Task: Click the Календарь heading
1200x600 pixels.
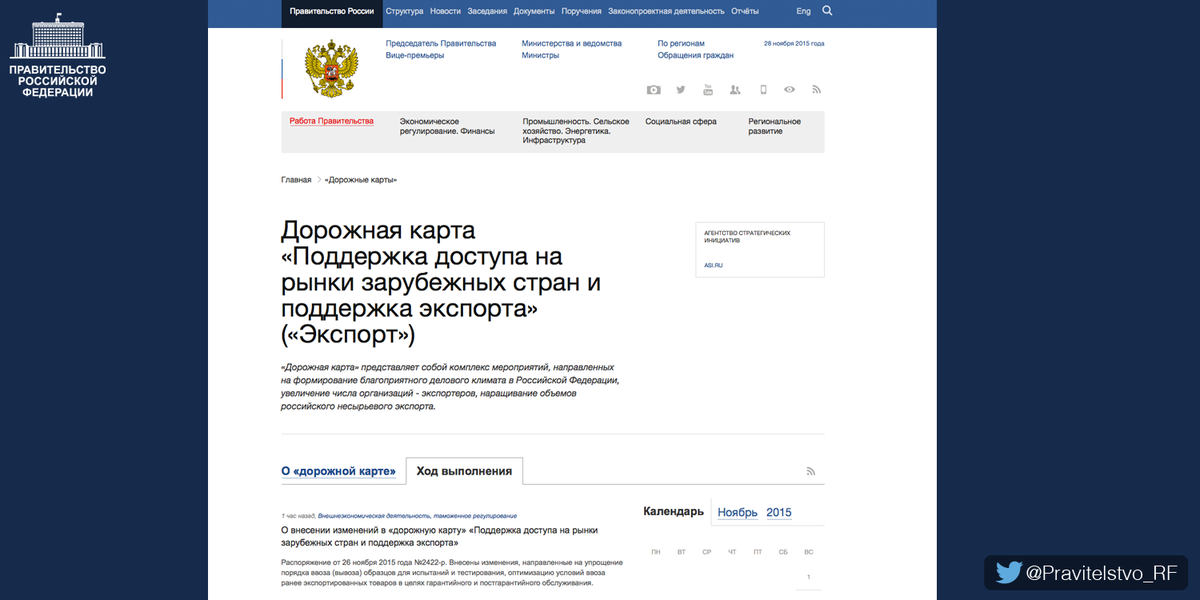Action: coord(673,511)
